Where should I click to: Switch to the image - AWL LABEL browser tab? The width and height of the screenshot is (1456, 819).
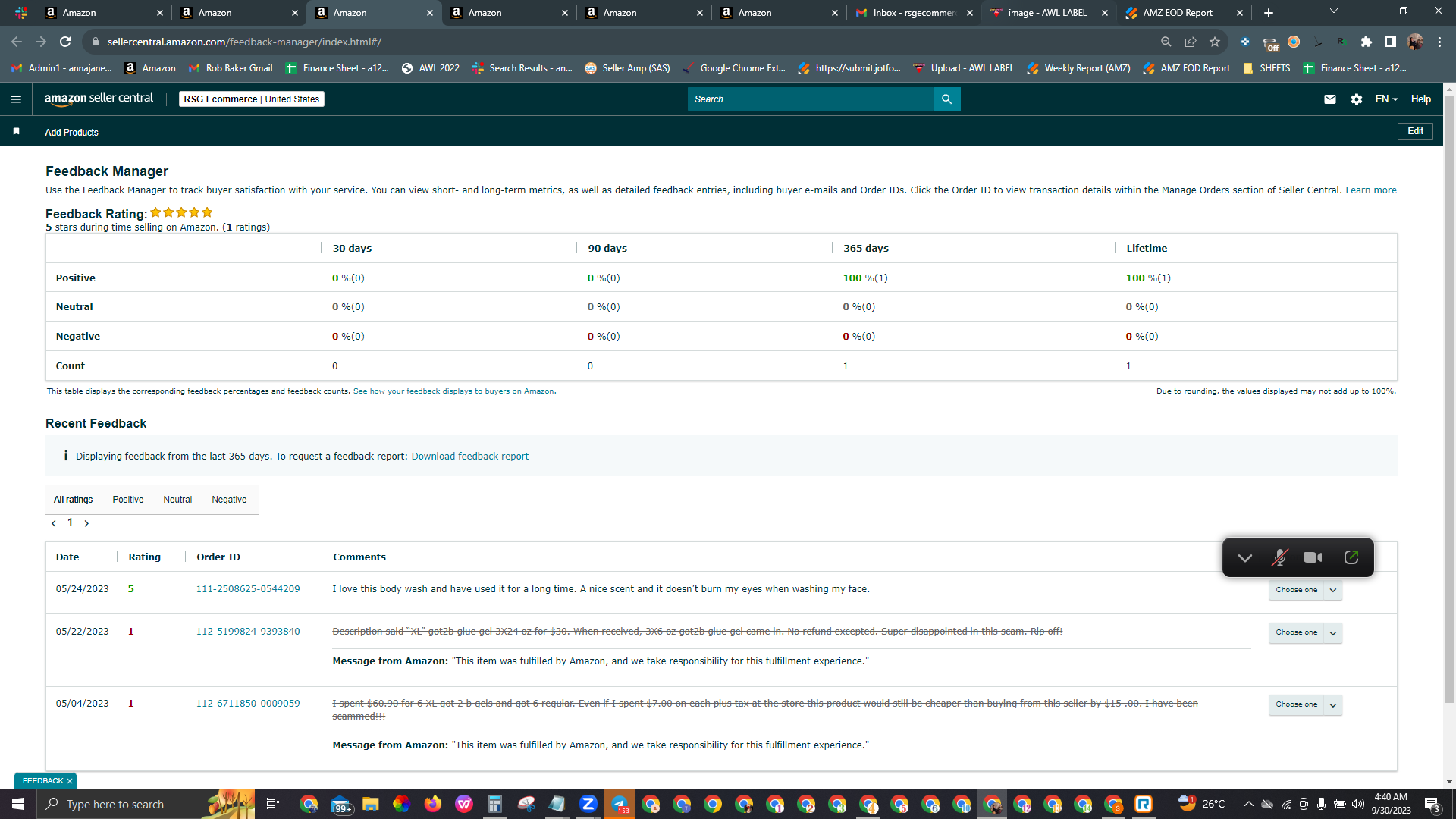pos(1048,13)
